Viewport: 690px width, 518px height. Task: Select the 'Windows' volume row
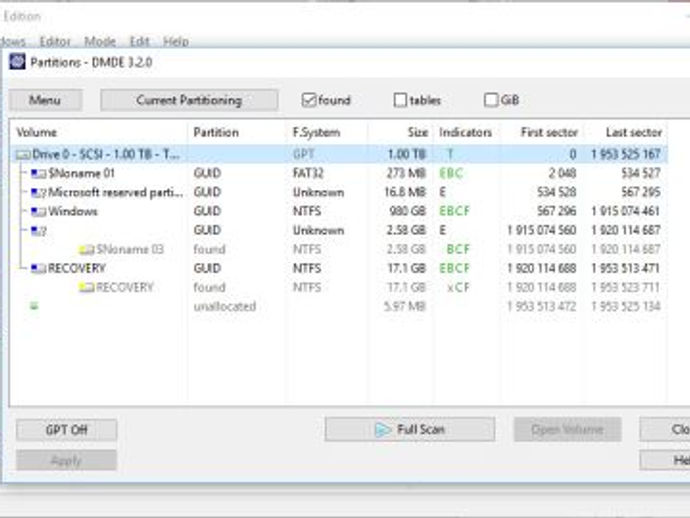point(339,212)
